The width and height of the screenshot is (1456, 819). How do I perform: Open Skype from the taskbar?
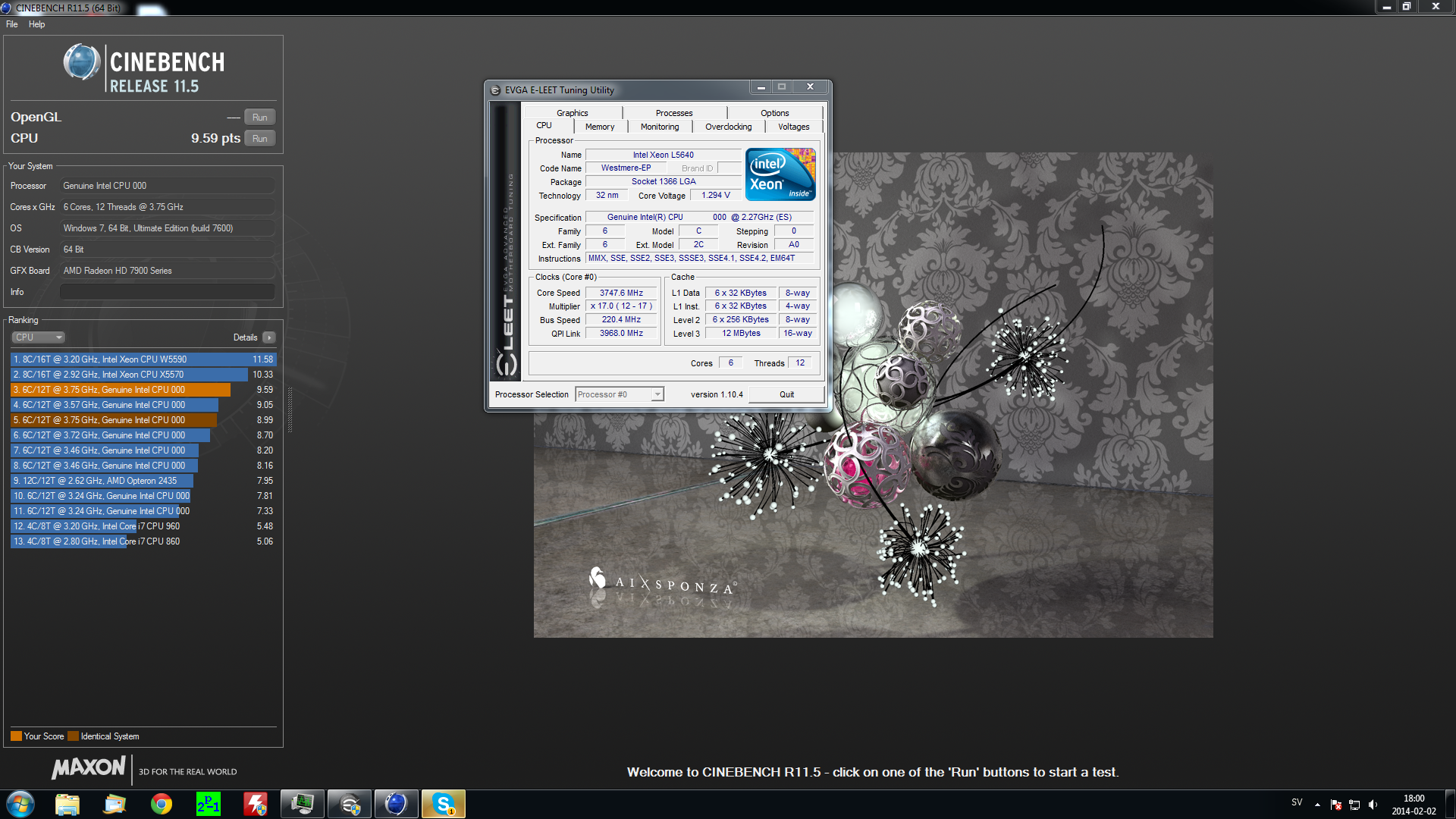pos(444,804)
